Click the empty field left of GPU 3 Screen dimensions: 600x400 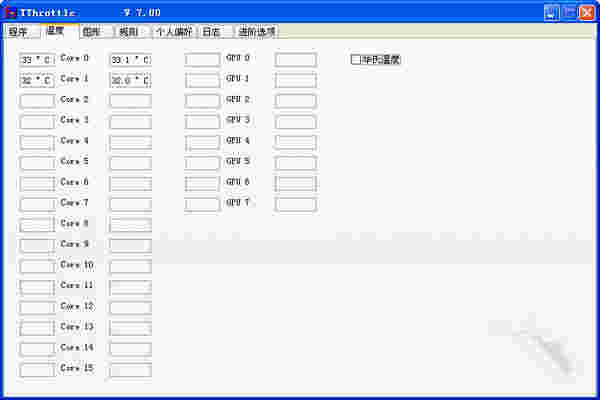202,122
